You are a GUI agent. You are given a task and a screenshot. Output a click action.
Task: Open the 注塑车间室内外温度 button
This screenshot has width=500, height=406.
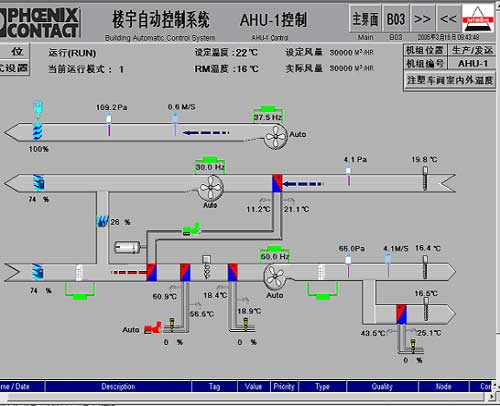pyautogui.click(x=450, y=80)
